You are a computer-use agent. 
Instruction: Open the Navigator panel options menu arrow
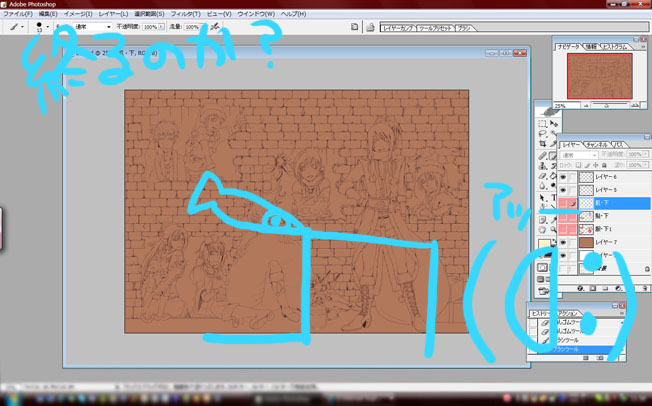pyautogui.click(x=644, y=47)
